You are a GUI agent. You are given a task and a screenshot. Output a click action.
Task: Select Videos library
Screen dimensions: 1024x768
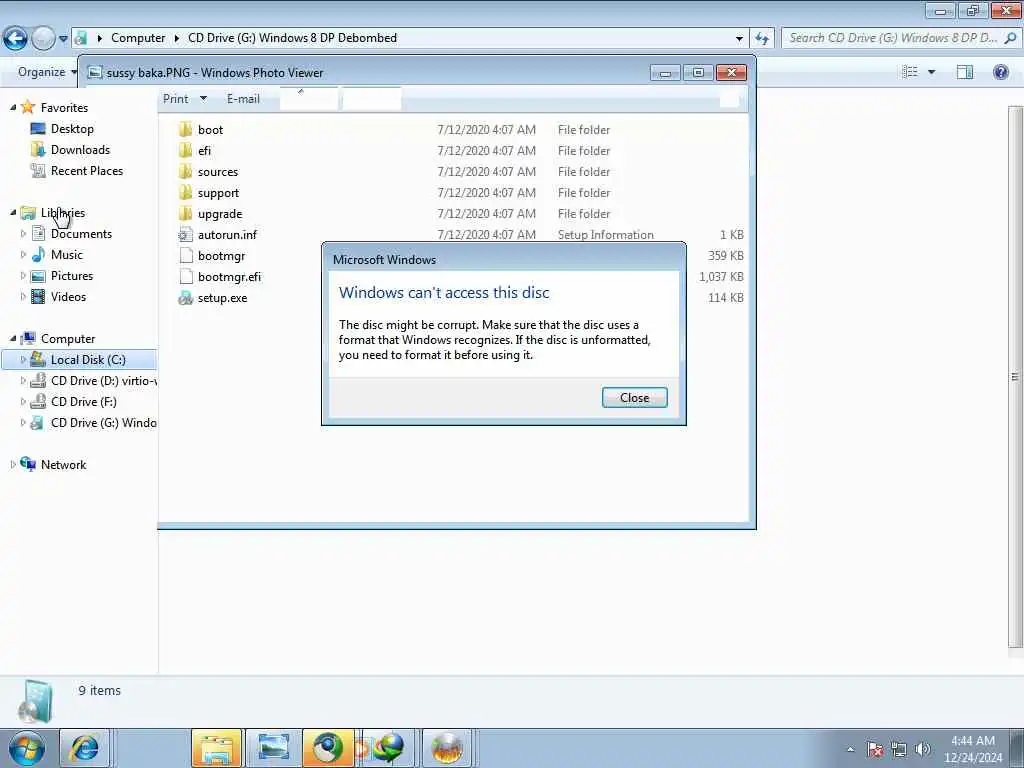click(68, 296)
